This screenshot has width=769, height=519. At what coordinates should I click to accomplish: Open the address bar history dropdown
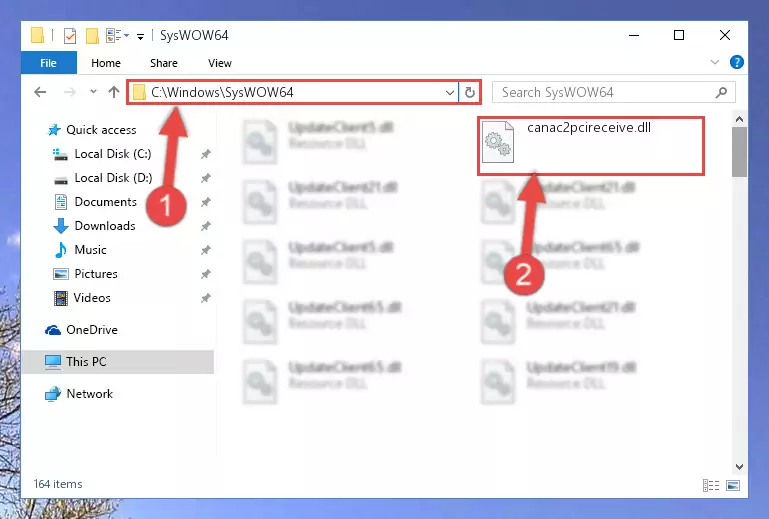(x=449, y=92)
